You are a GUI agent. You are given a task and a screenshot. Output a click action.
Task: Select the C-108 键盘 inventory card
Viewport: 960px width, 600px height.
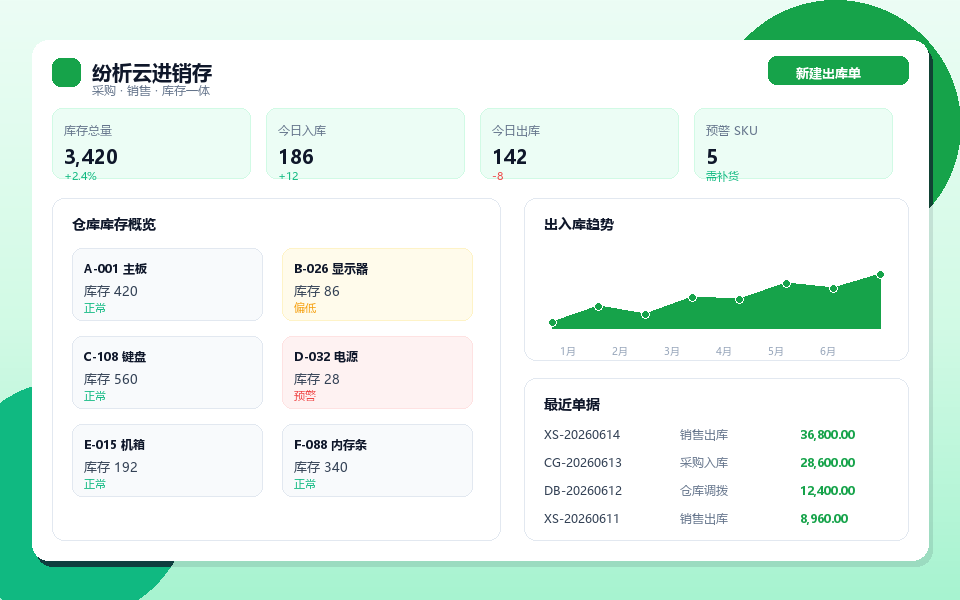coord(167,373)
